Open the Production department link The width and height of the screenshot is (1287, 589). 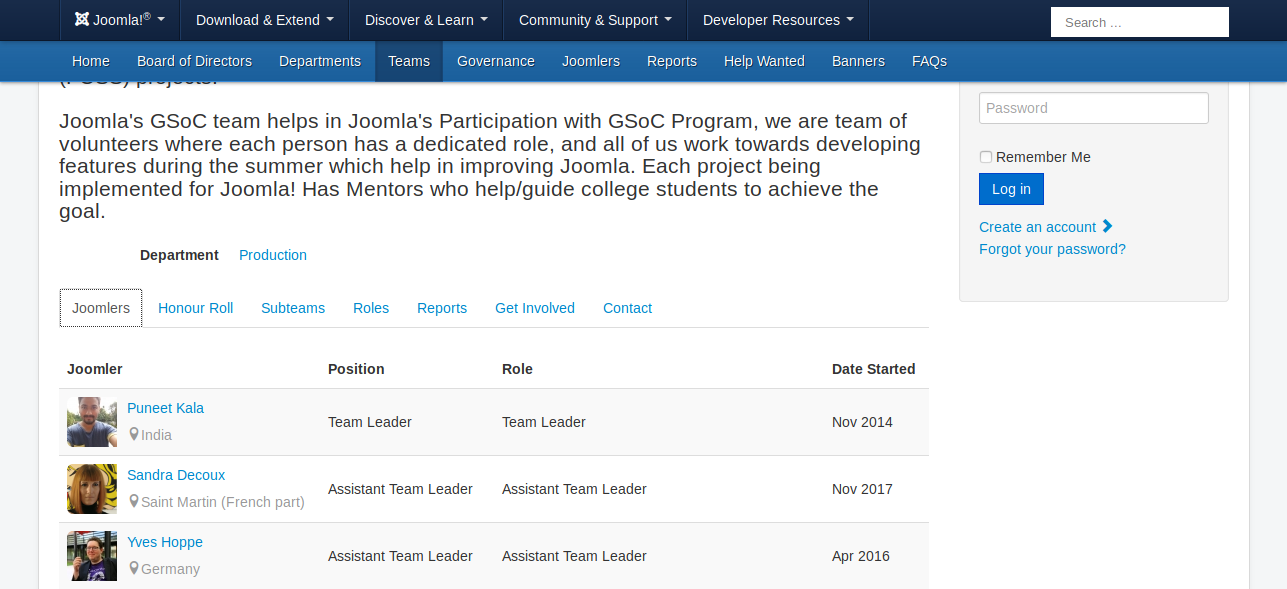coord(272,255)
